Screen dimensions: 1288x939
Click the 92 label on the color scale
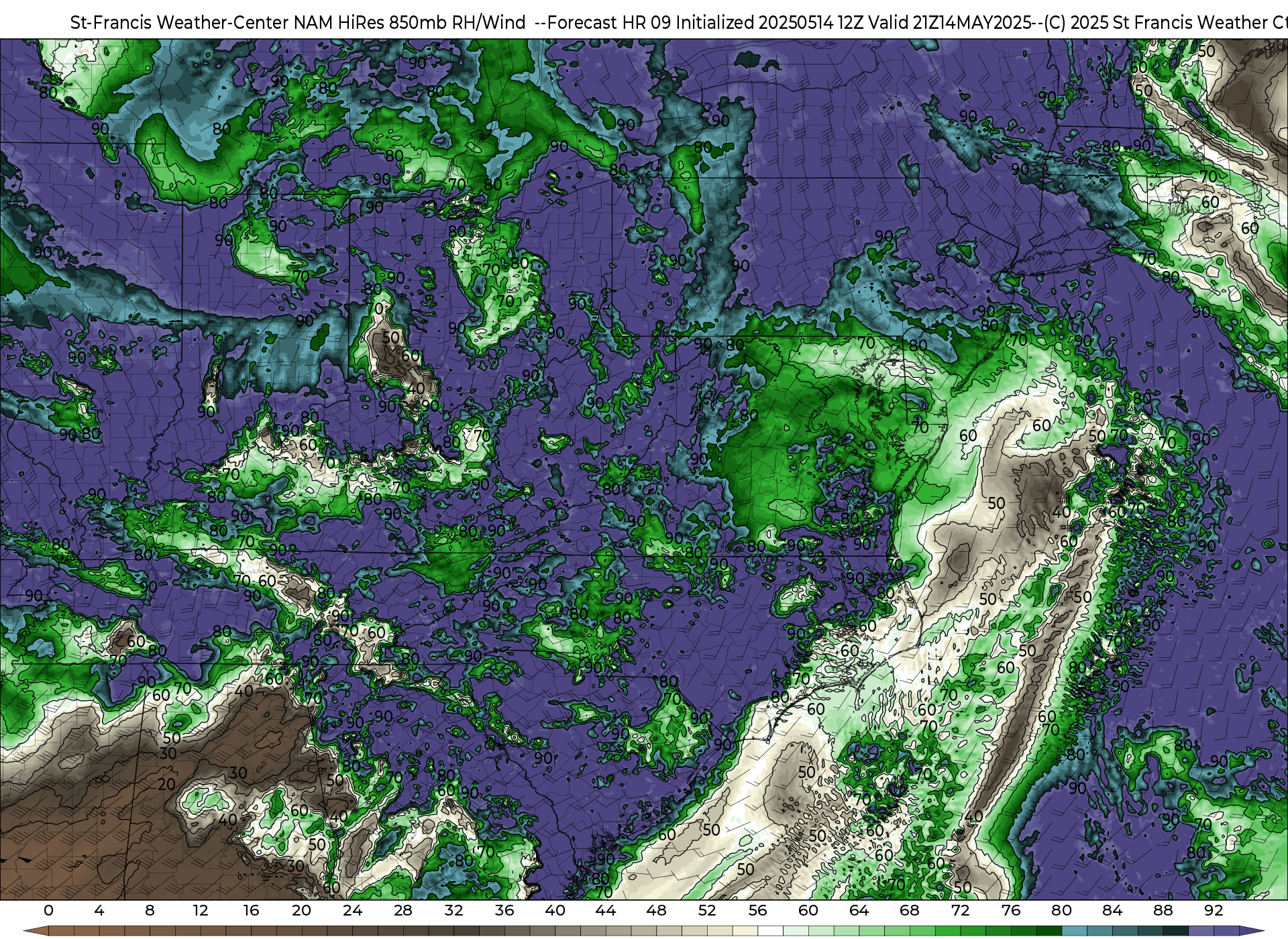pos(1214,910)
